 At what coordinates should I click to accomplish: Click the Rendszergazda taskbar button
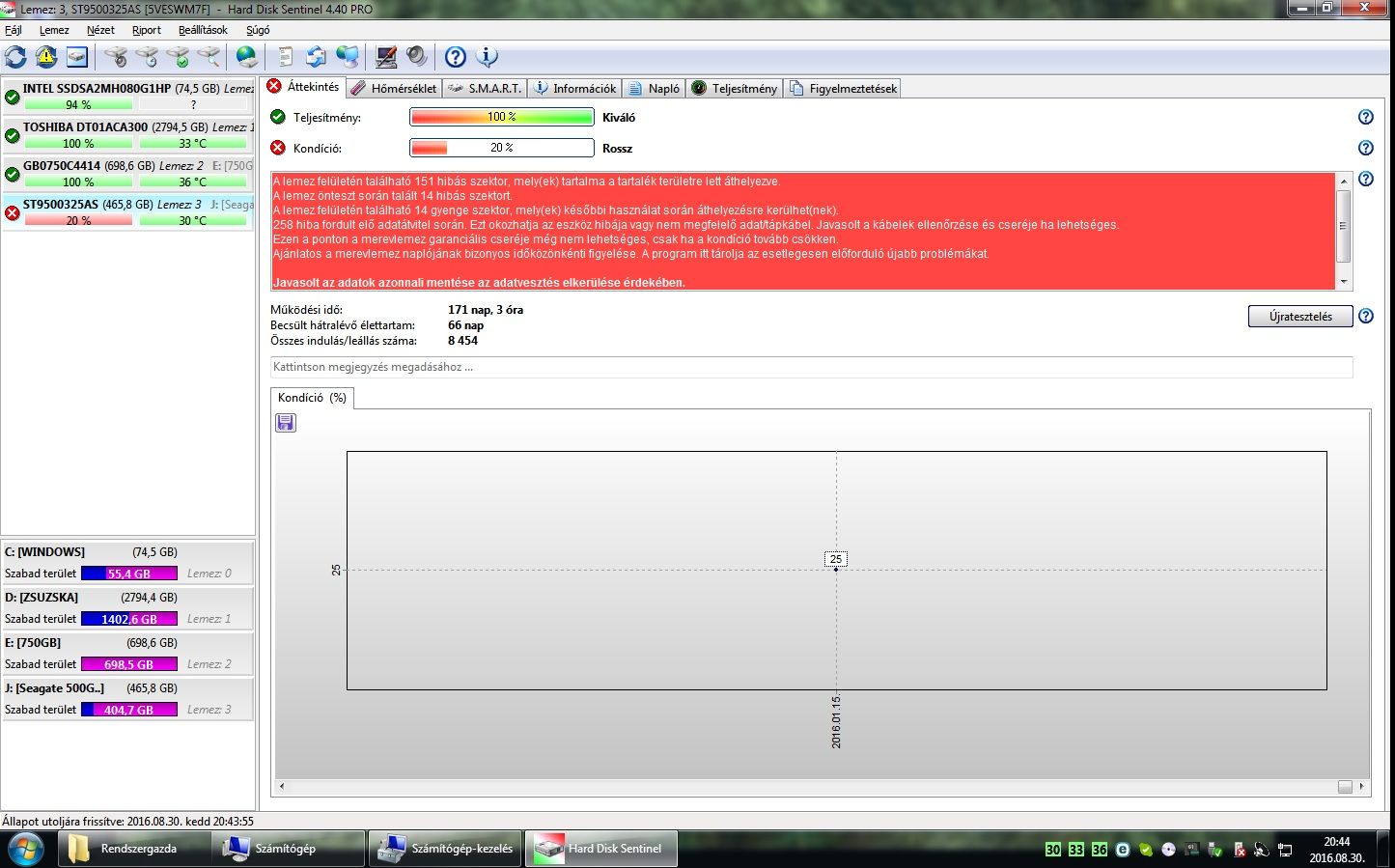132,849
